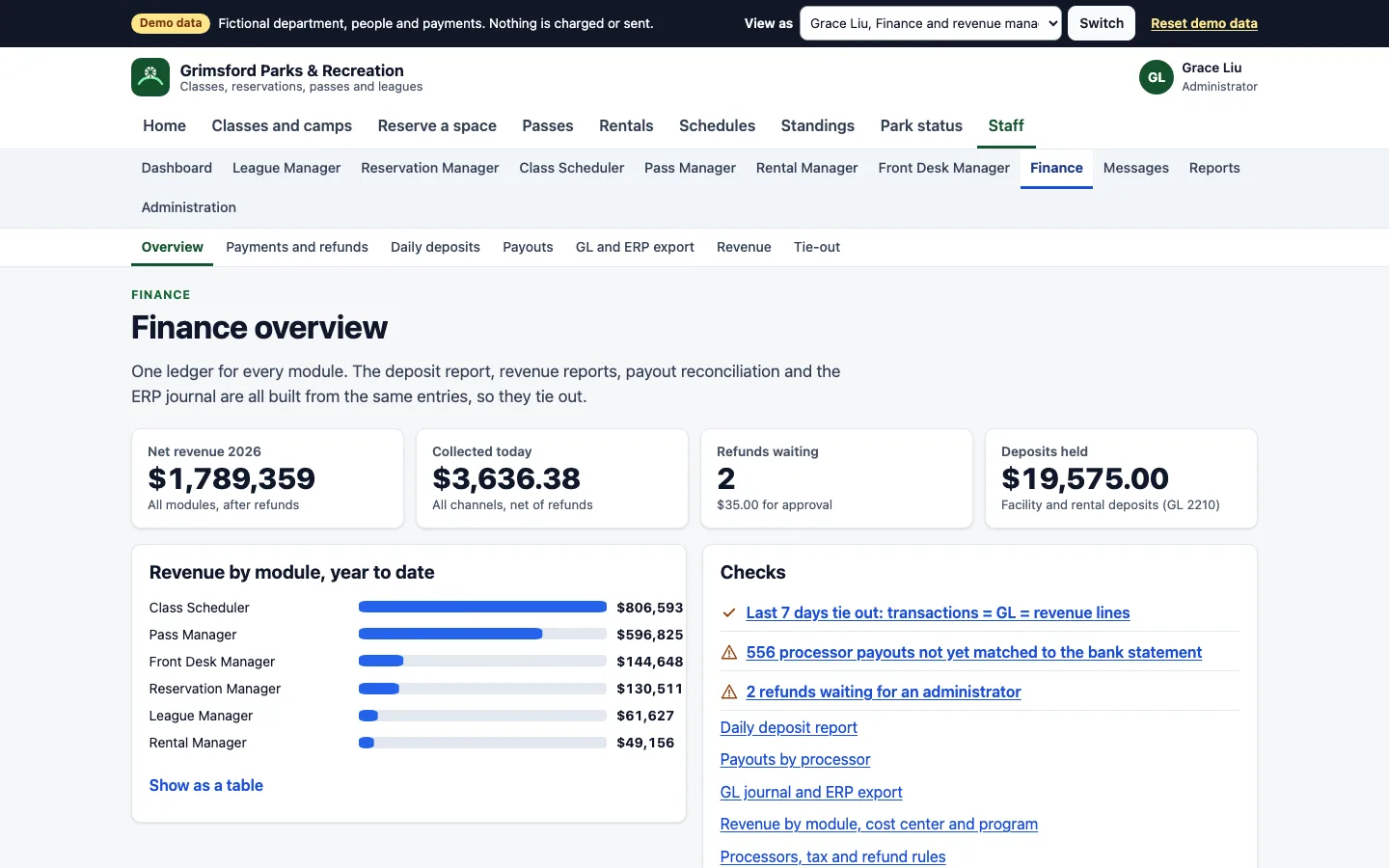Open the Reports staff tab
1389x868 pixels.
pyautogui.click(x=1214, y=168)
